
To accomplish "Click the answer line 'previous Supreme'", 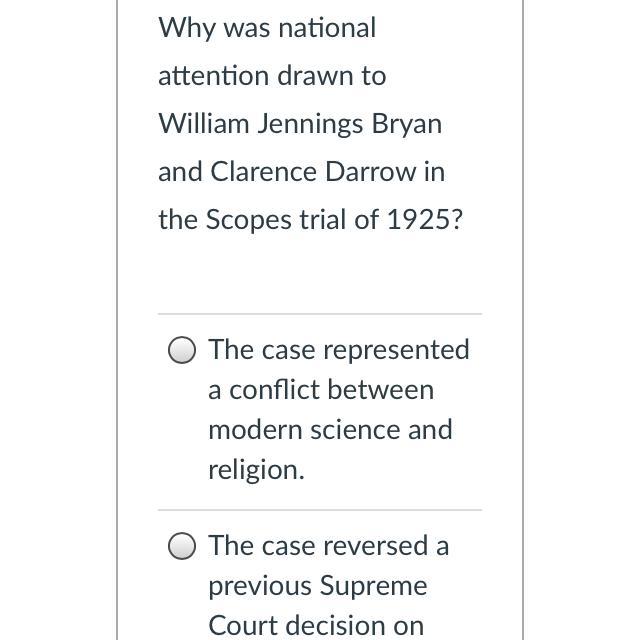I will (x=317, y=586).
